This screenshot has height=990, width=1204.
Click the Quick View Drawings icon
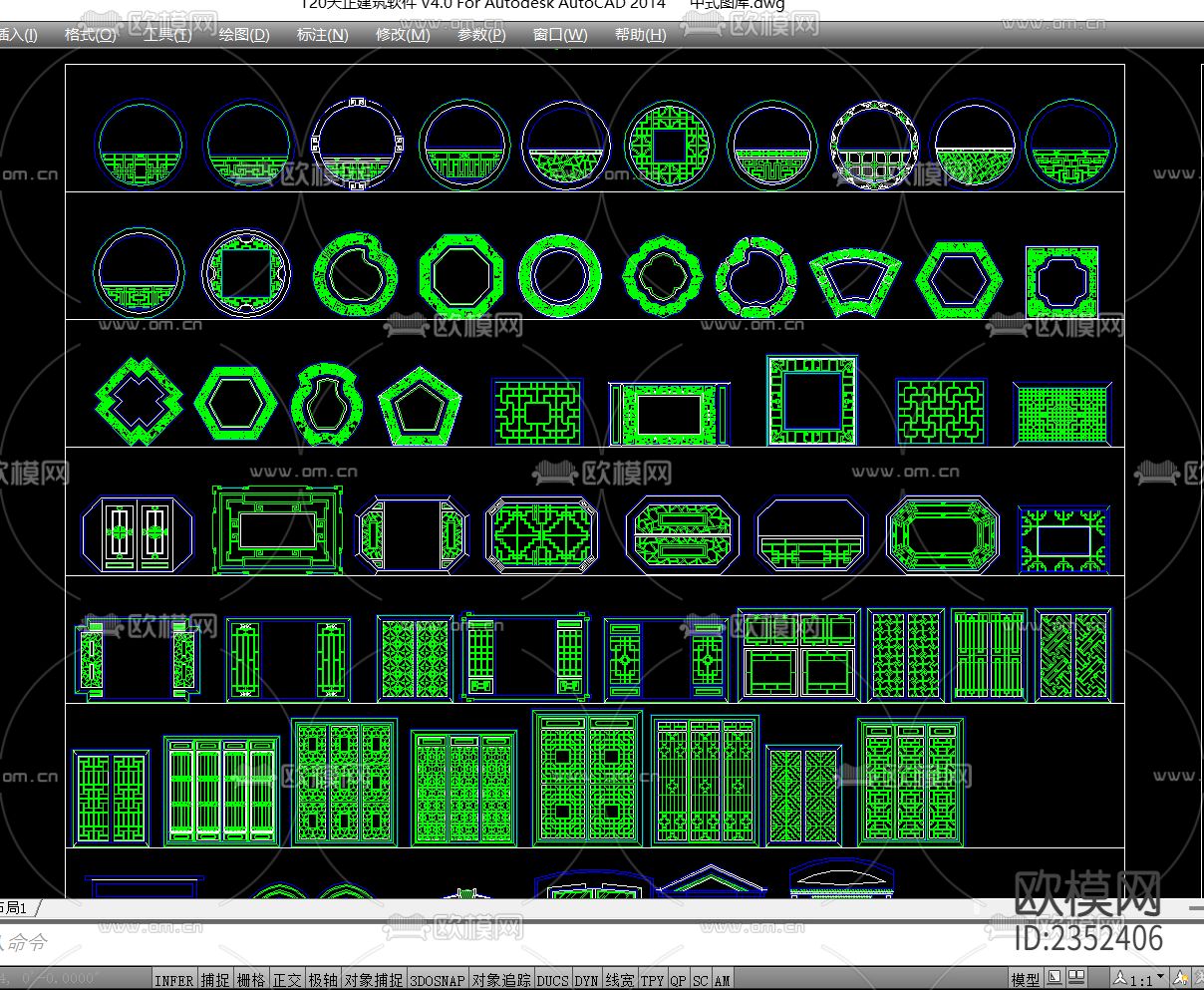(x=1077, y=978)
